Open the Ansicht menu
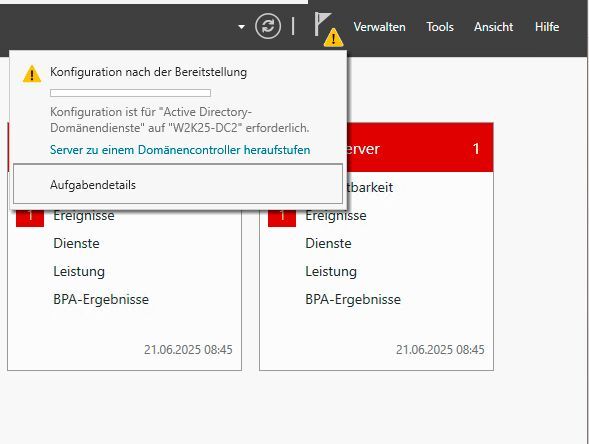Viewport: 589px width, 444px height. pyautogui.click(x=493, y=27)
